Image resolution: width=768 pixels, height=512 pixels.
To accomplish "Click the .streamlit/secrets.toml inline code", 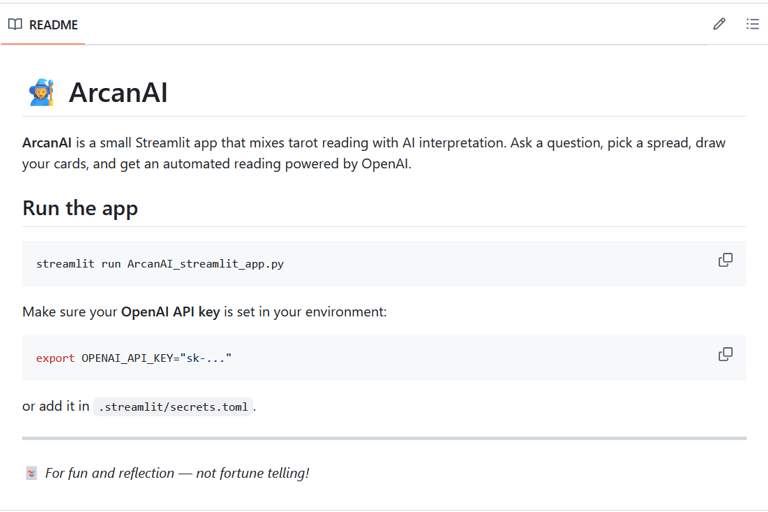I will tap(174, 408).
